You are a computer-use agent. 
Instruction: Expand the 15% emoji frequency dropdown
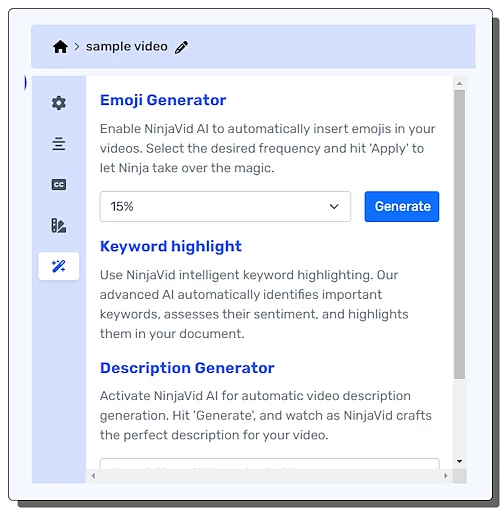pos(225,206)
